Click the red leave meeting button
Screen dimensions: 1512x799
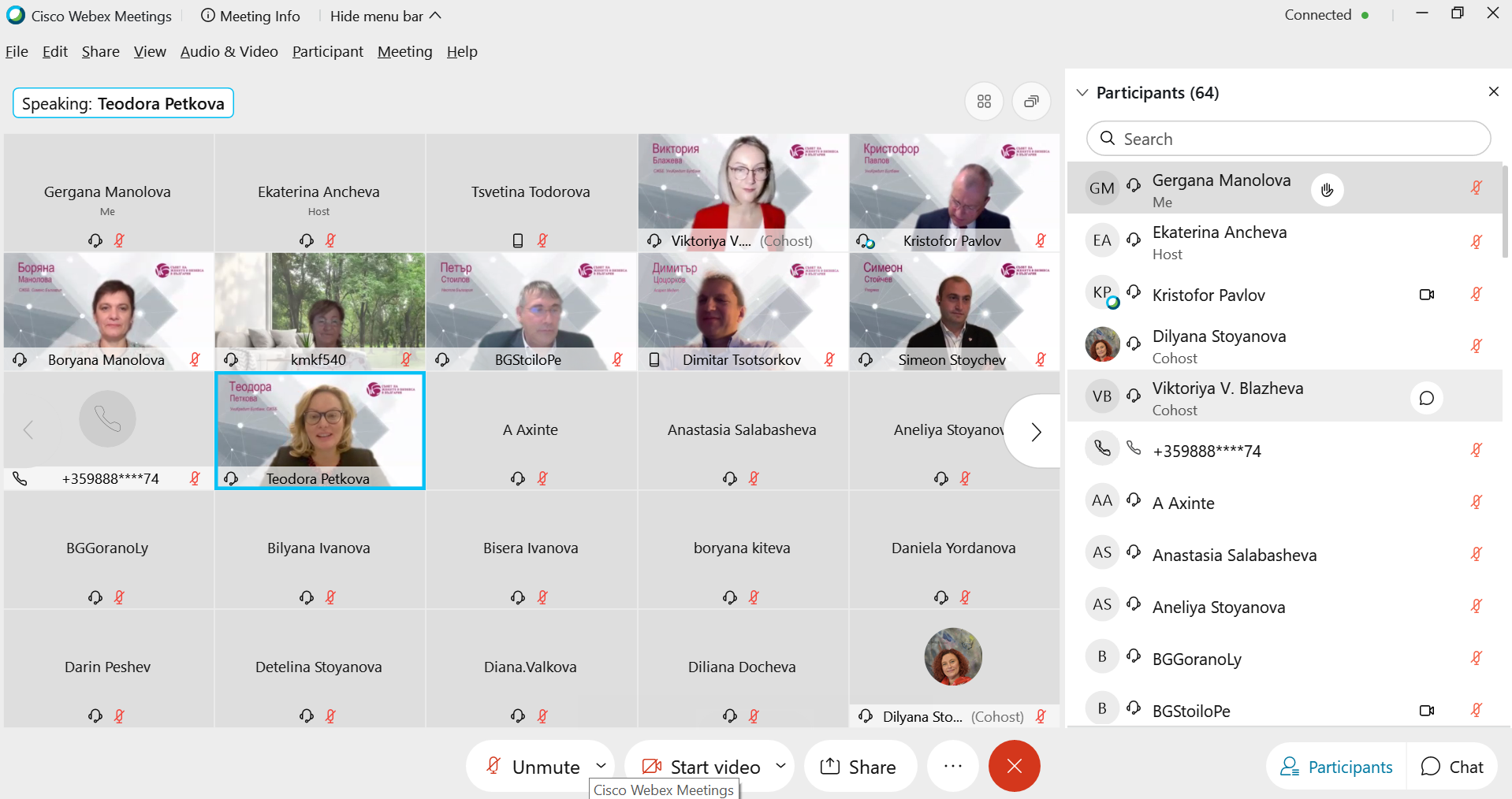[1015, 766]
